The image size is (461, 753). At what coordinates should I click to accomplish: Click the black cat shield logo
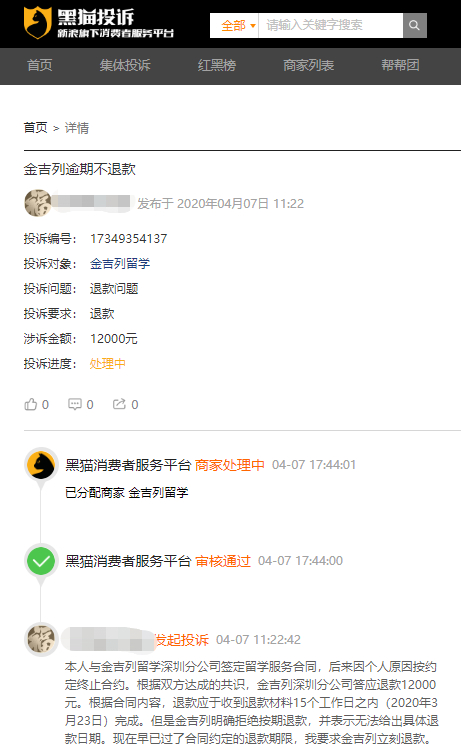37,22
